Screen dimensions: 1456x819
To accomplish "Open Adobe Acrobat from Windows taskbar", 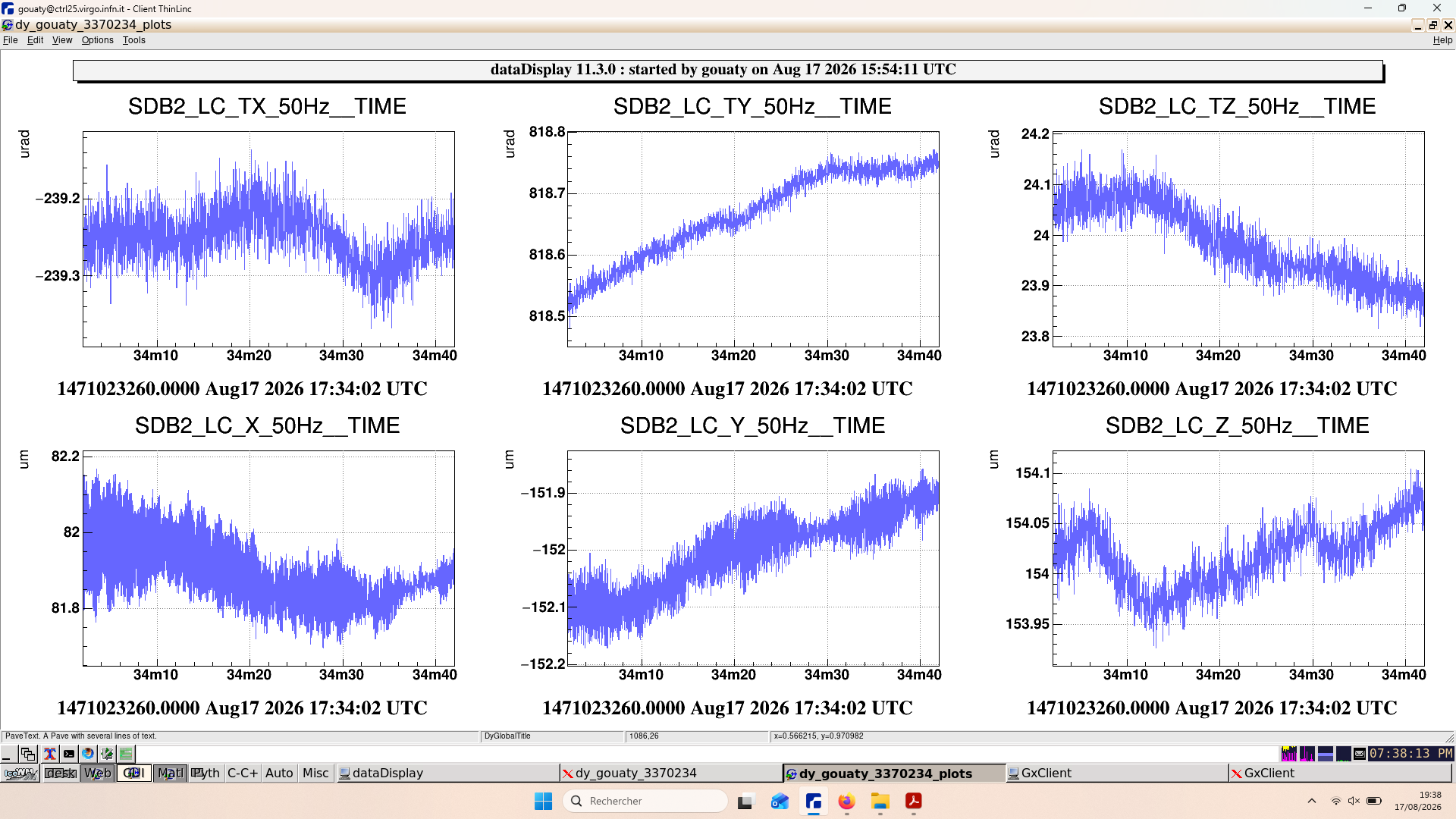I will [x=914, y=802].
